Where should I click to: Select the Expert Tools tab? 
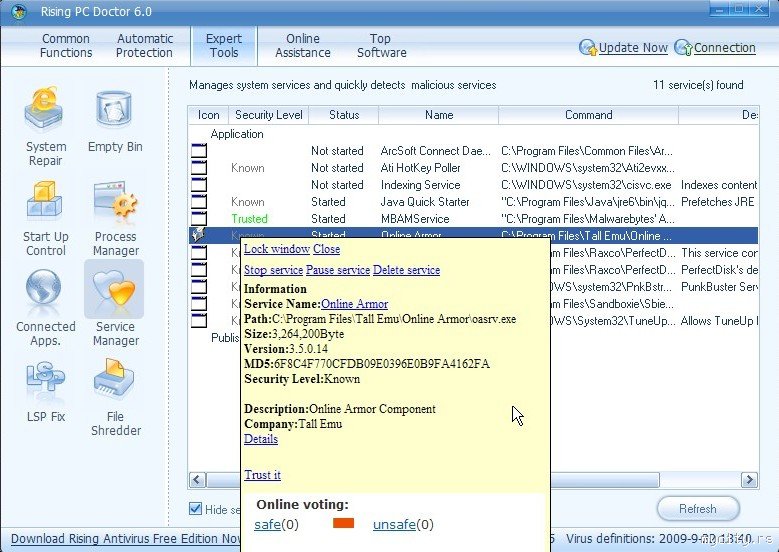[224, 46]
